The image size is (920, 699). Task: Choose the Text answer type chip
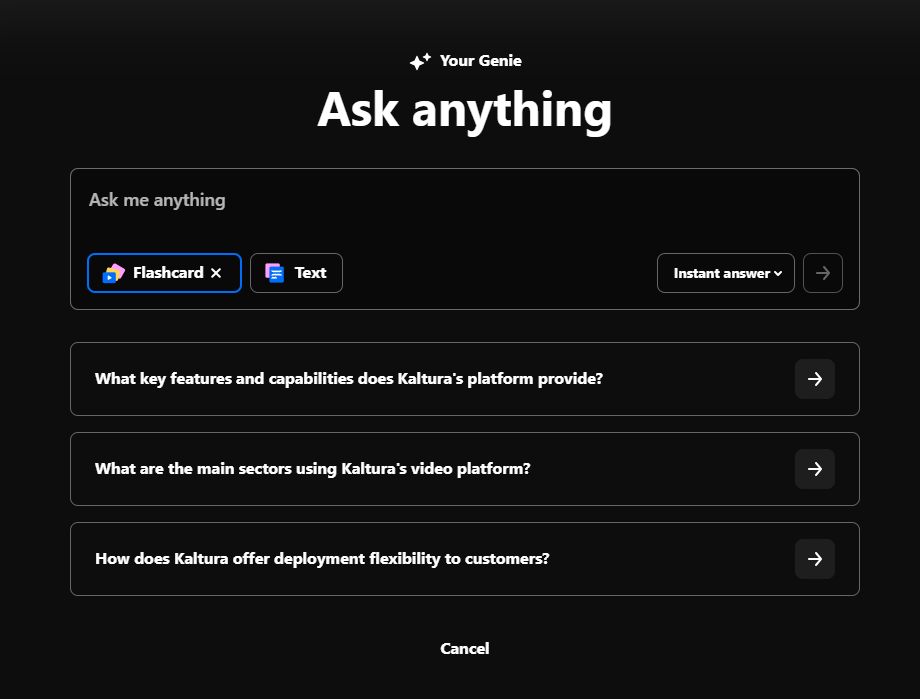coord(296,273)
